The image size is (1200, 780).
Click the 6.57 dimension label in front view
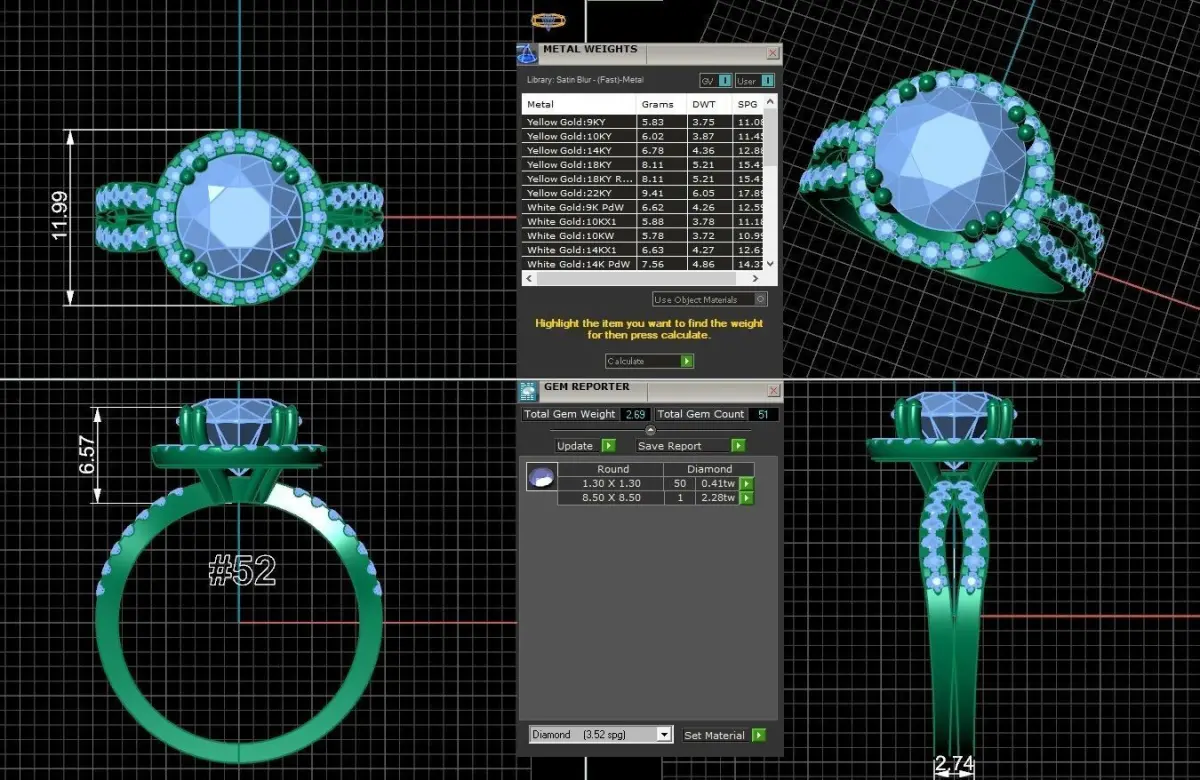87,455
